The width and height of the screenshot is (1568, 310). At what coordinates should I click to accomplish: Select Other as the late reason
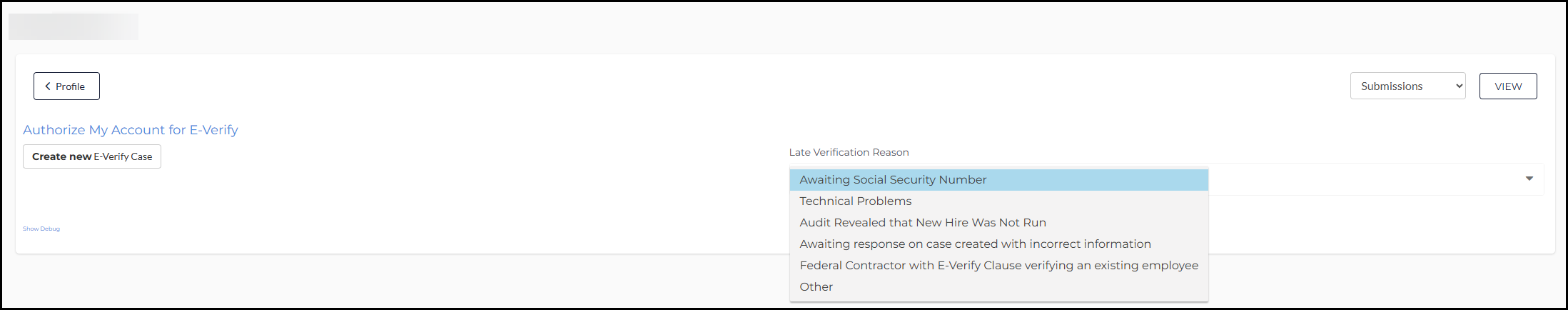pyautogui.click(x=816, y=287)
